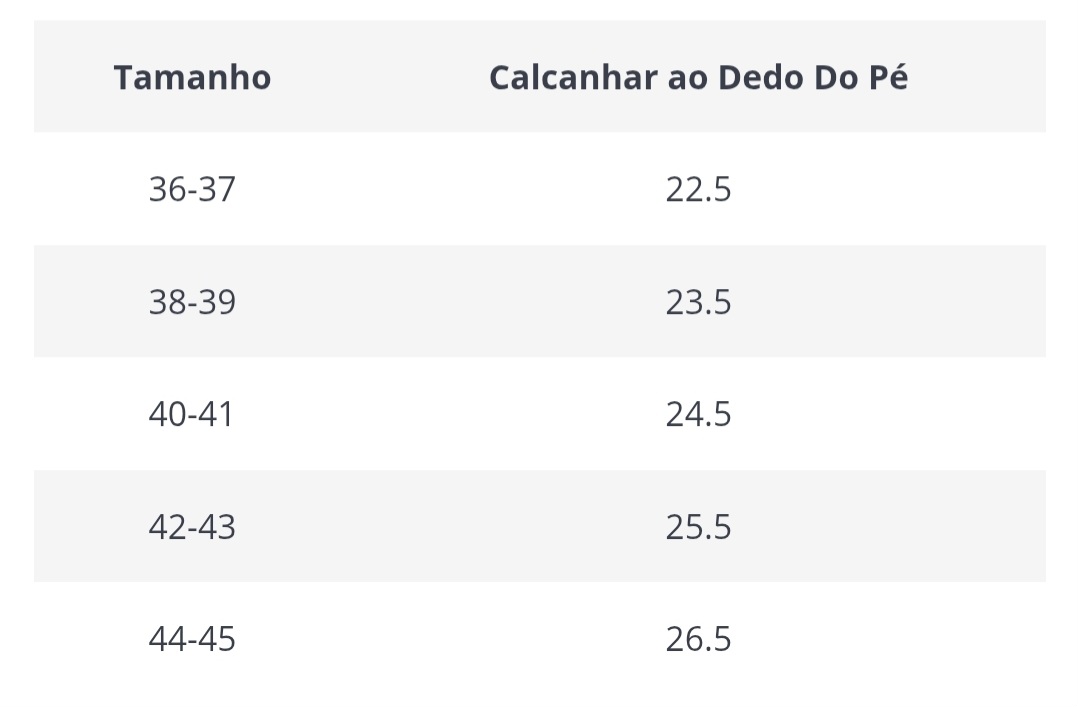Select the 38-39 size cell
The image size is (1078, 707).
coord(192,302)
